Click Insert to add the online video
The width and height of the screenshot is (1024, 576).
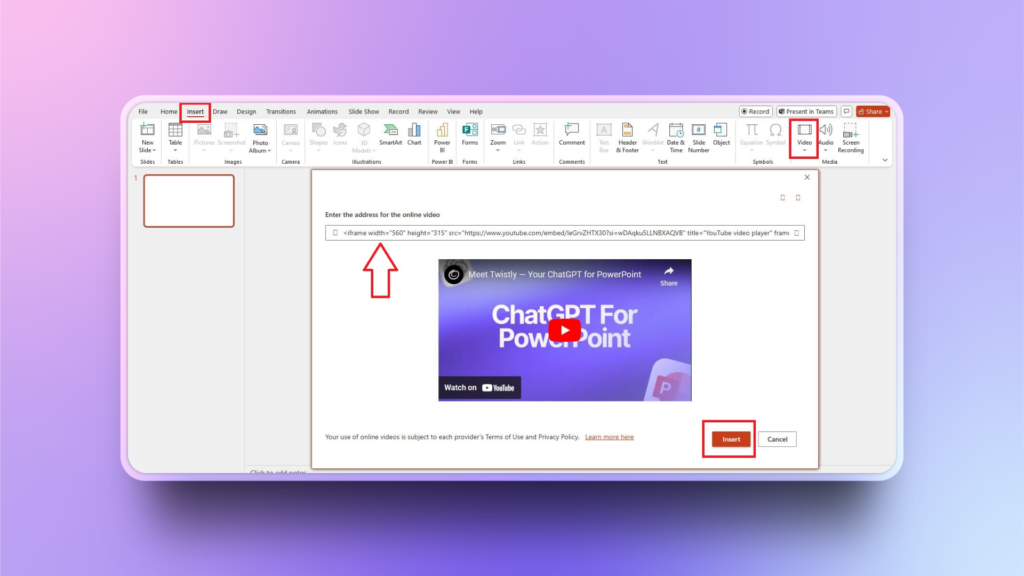click(731, 440)
